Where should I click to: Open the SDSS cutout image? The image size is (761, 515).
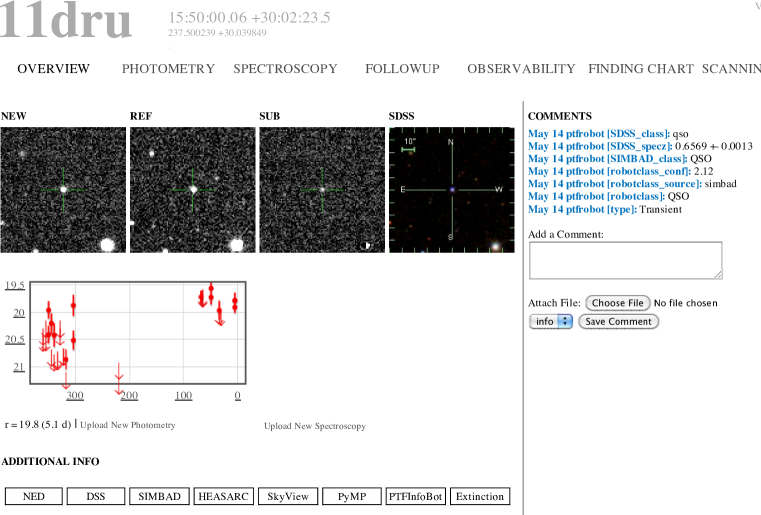[x=451, y=189]
